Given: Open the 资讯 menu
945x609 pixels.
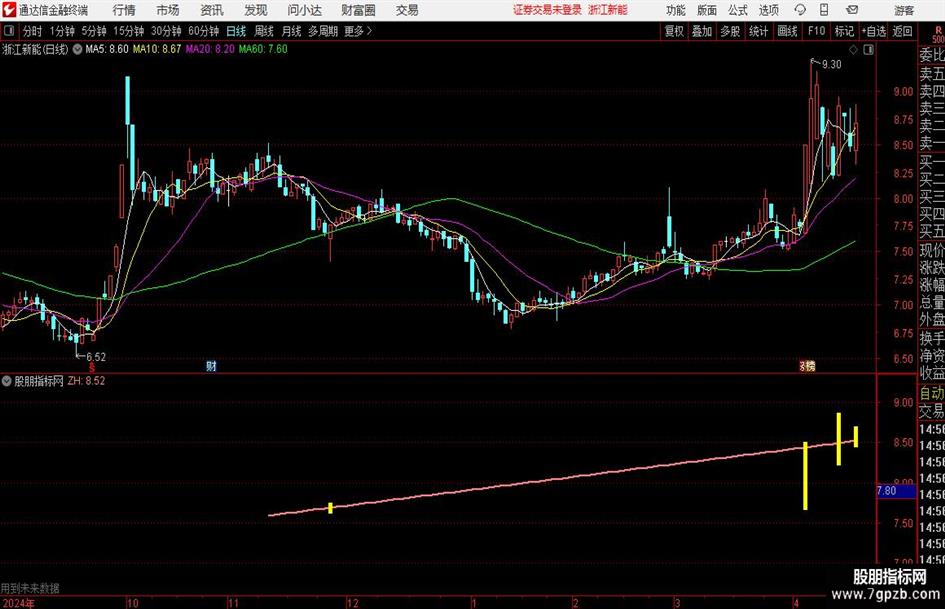Looking at the screenshot, I should point(212,10).
